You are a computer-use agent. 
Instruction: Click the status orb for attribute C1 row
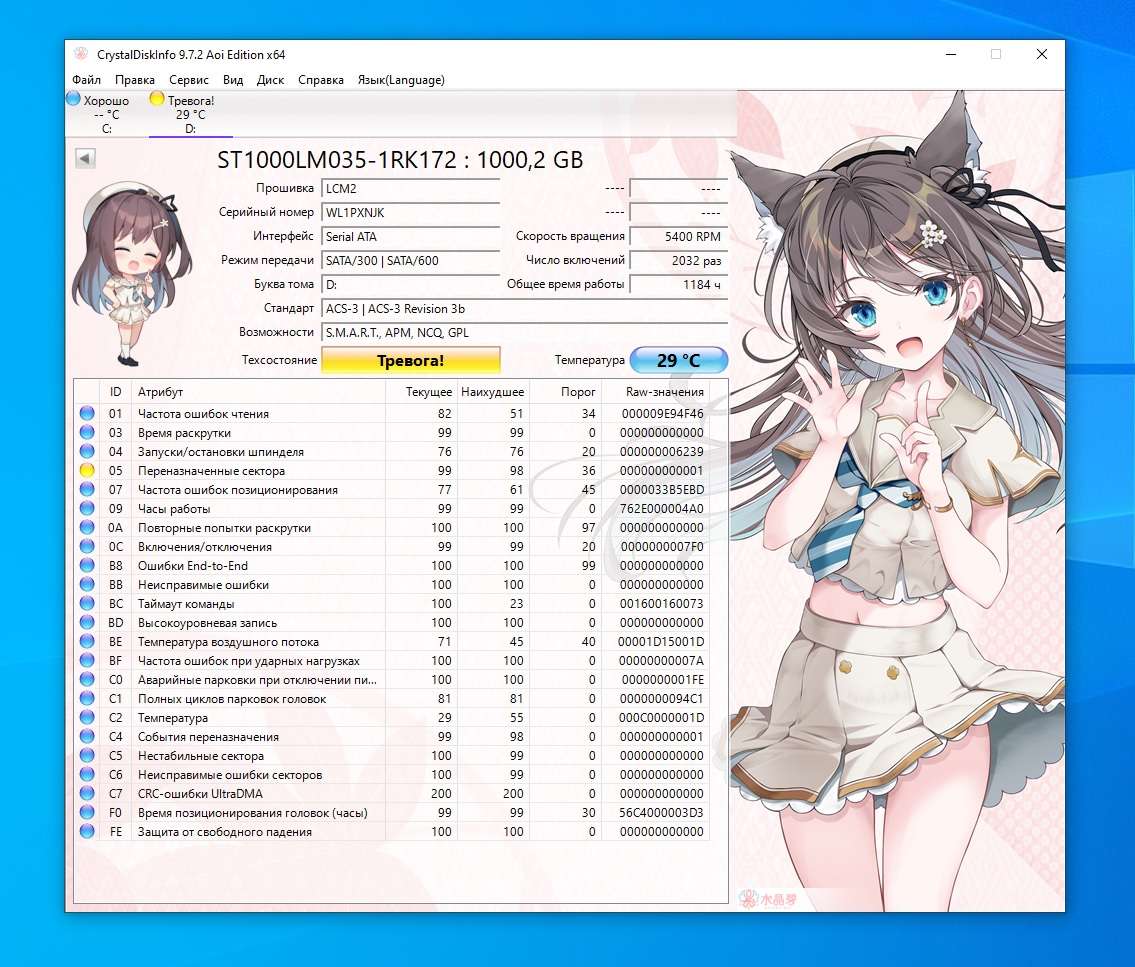tap(87, 698)
